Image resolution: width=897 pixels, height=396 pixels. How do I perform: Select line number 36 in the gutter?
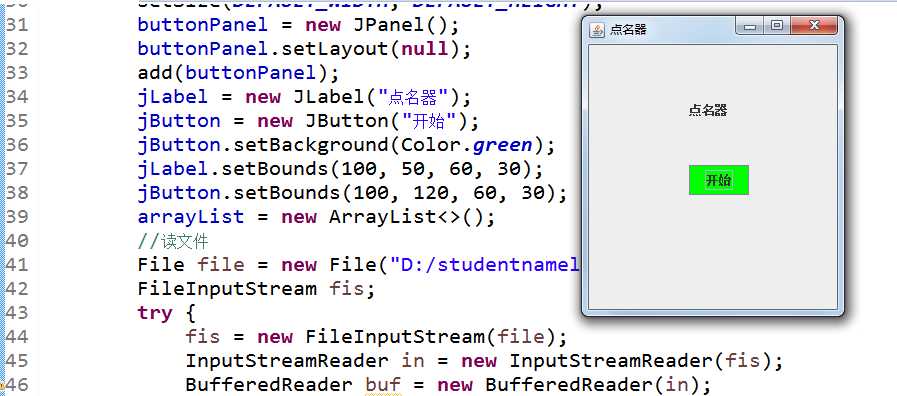click(x=17, y=145)
